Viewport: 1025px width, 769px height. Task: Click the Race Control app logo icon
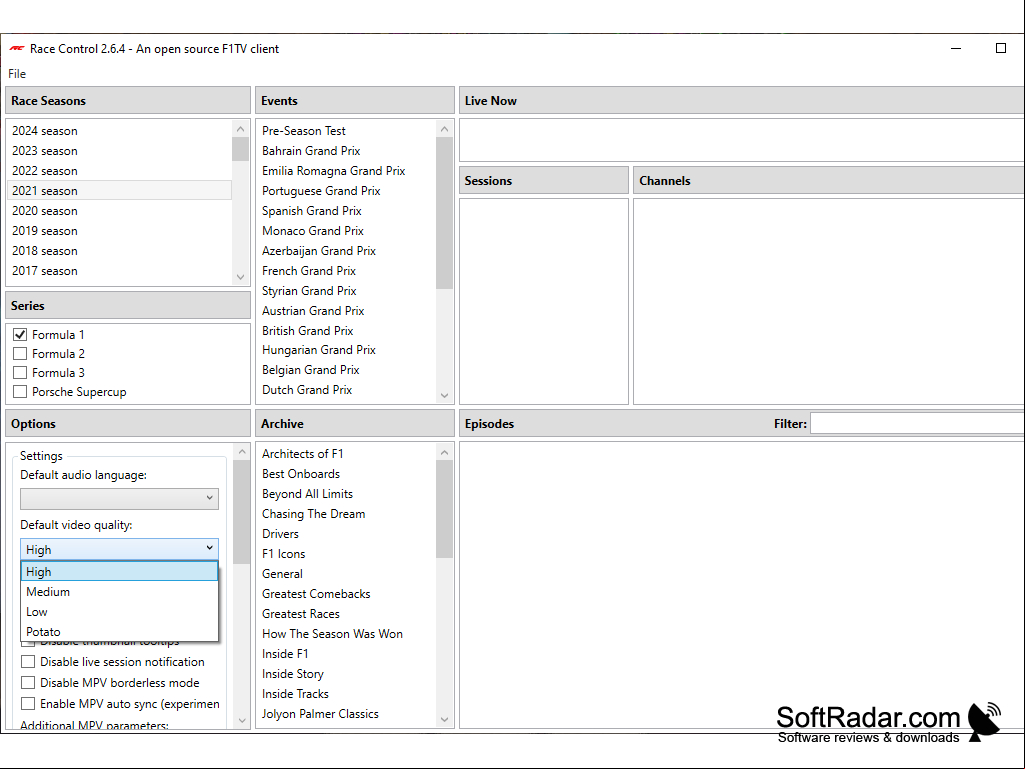pyautogui.click(x=17, y=48)
